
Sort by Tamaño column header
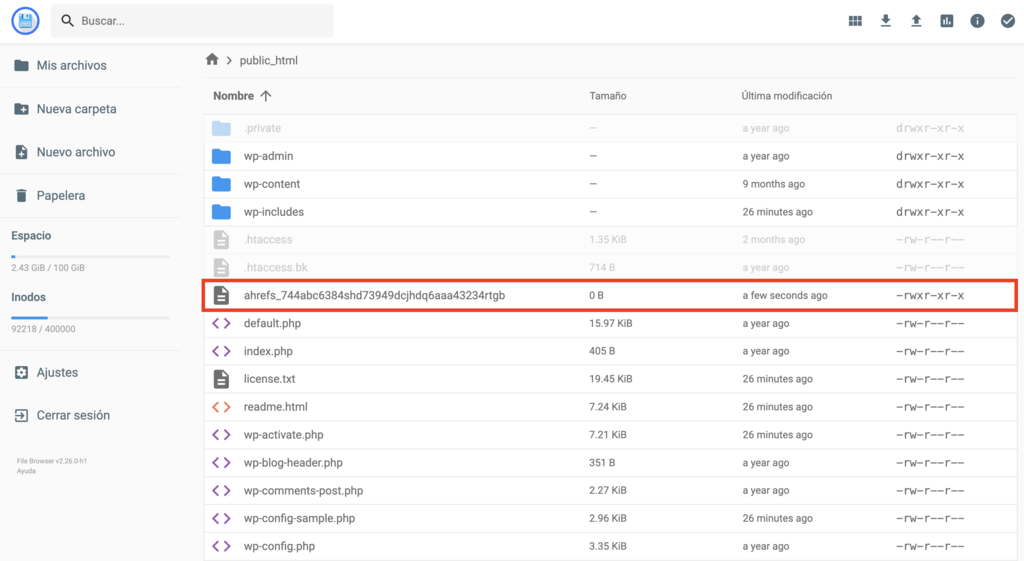point(607,96)
